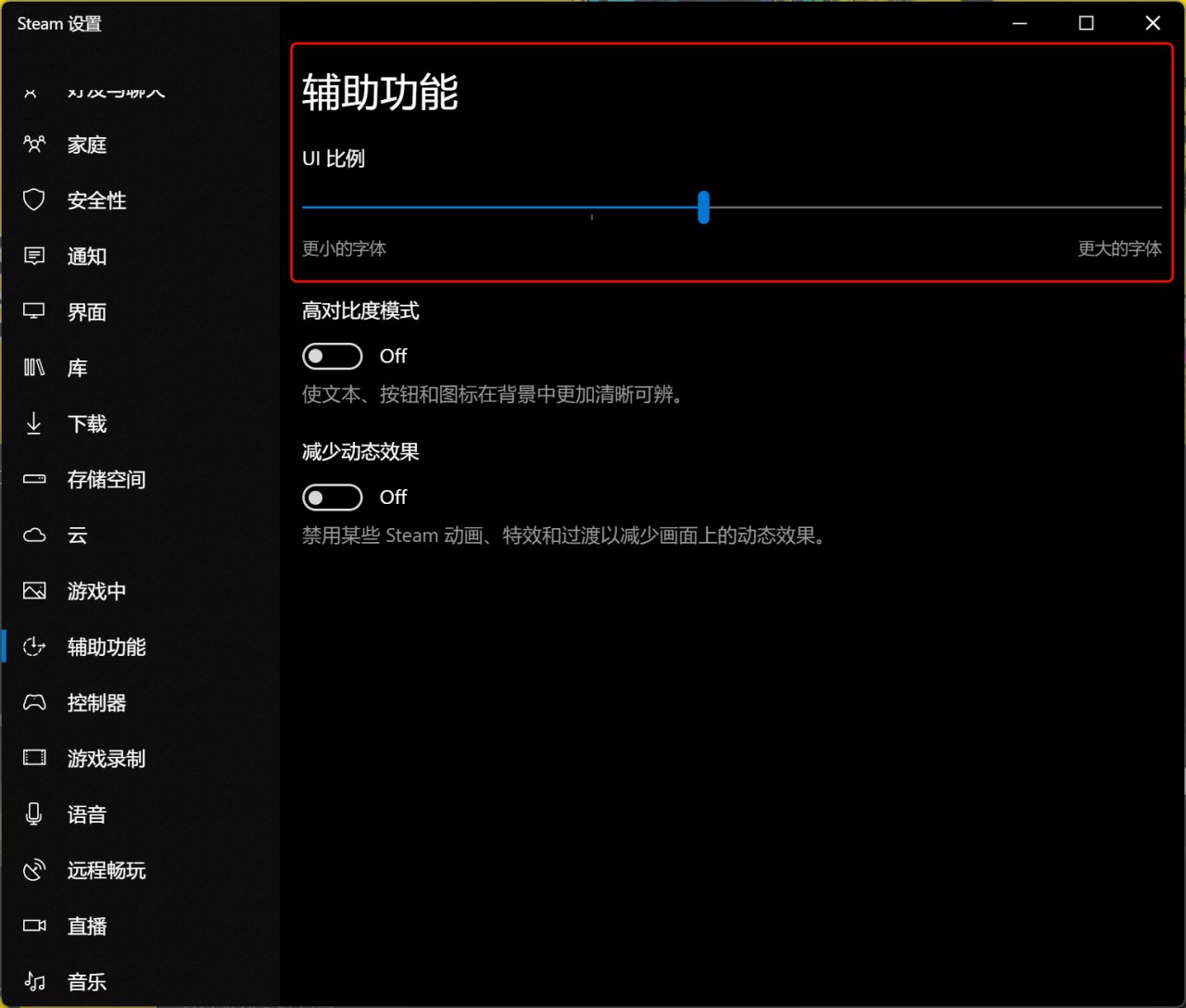
Task: Click the Broadcast camera icon
Action: [x=34, y=926]
